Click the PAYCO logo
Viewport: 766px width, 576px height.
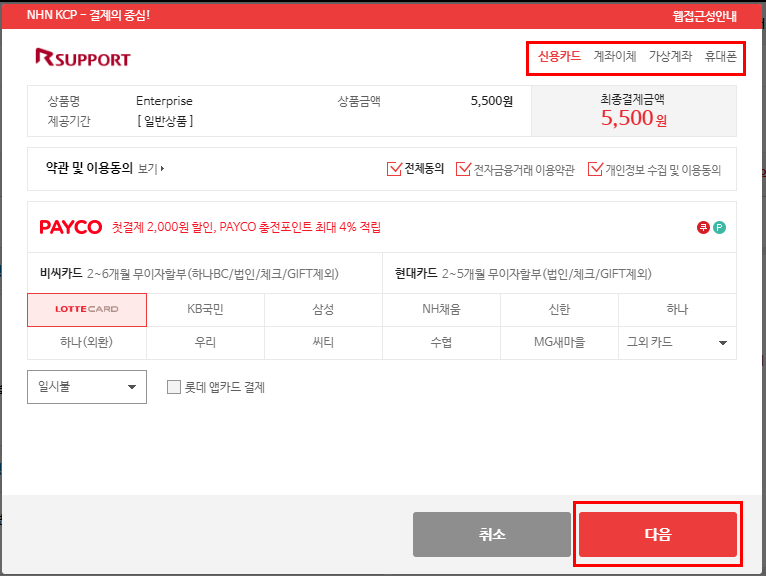click(70, 227)
